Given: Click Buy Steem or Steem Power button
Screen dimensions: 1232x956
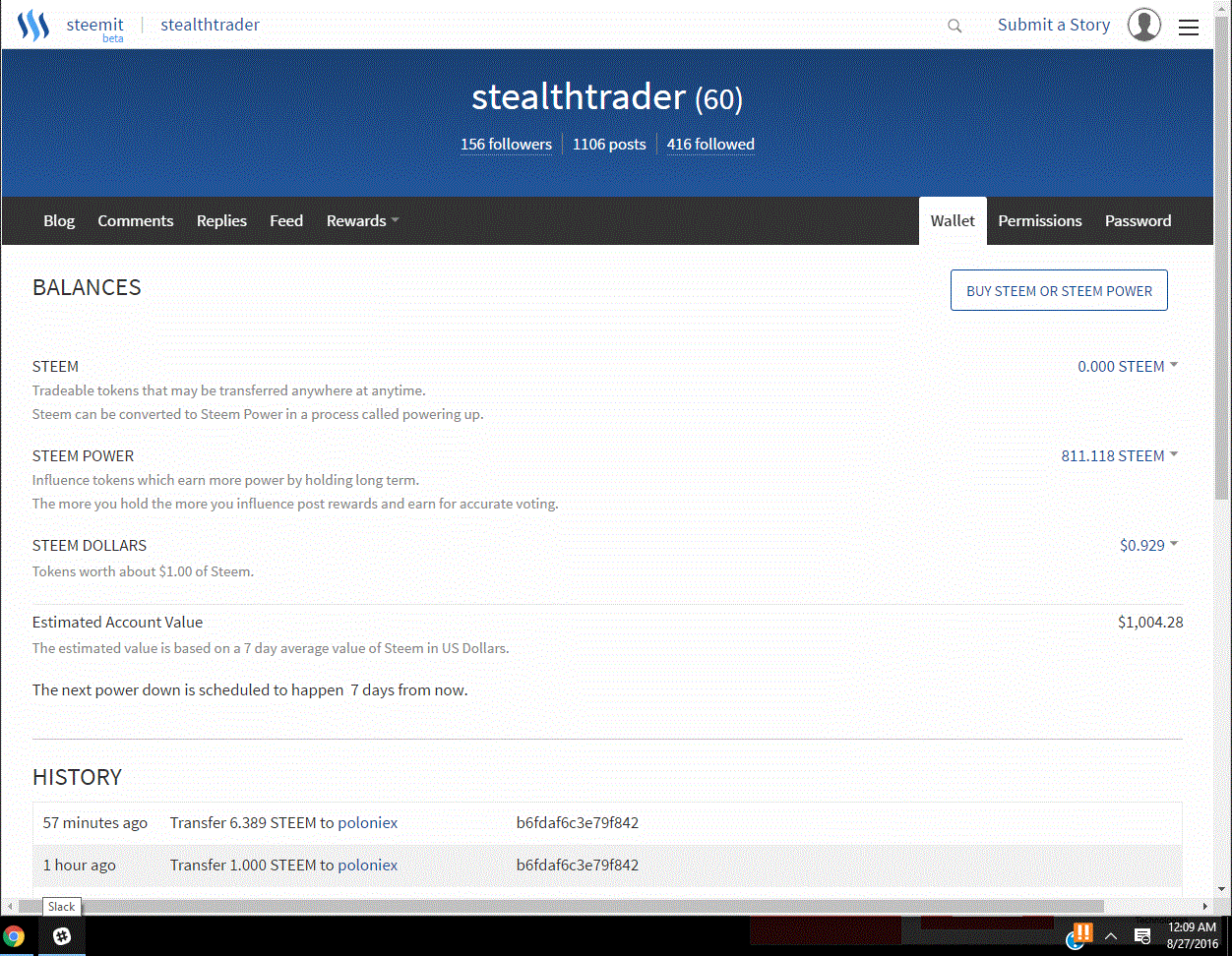Looking at the screenshot, I should point(1059,290).
